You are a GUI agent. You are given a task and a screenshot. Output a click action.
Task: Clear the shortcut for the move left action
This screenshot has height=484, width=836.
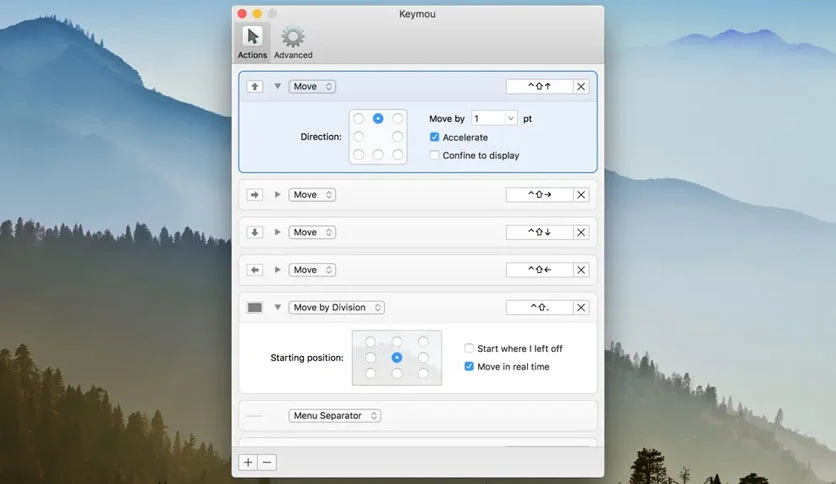581,270
